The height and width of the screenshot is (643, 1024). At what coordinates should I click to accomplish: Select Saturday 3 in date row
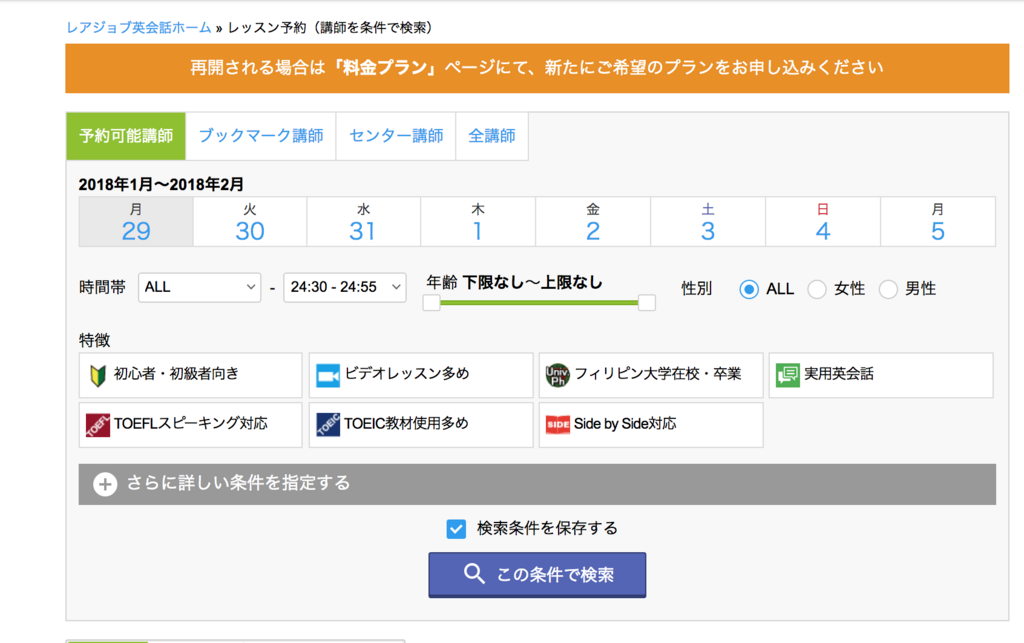(x=708, y=222)
